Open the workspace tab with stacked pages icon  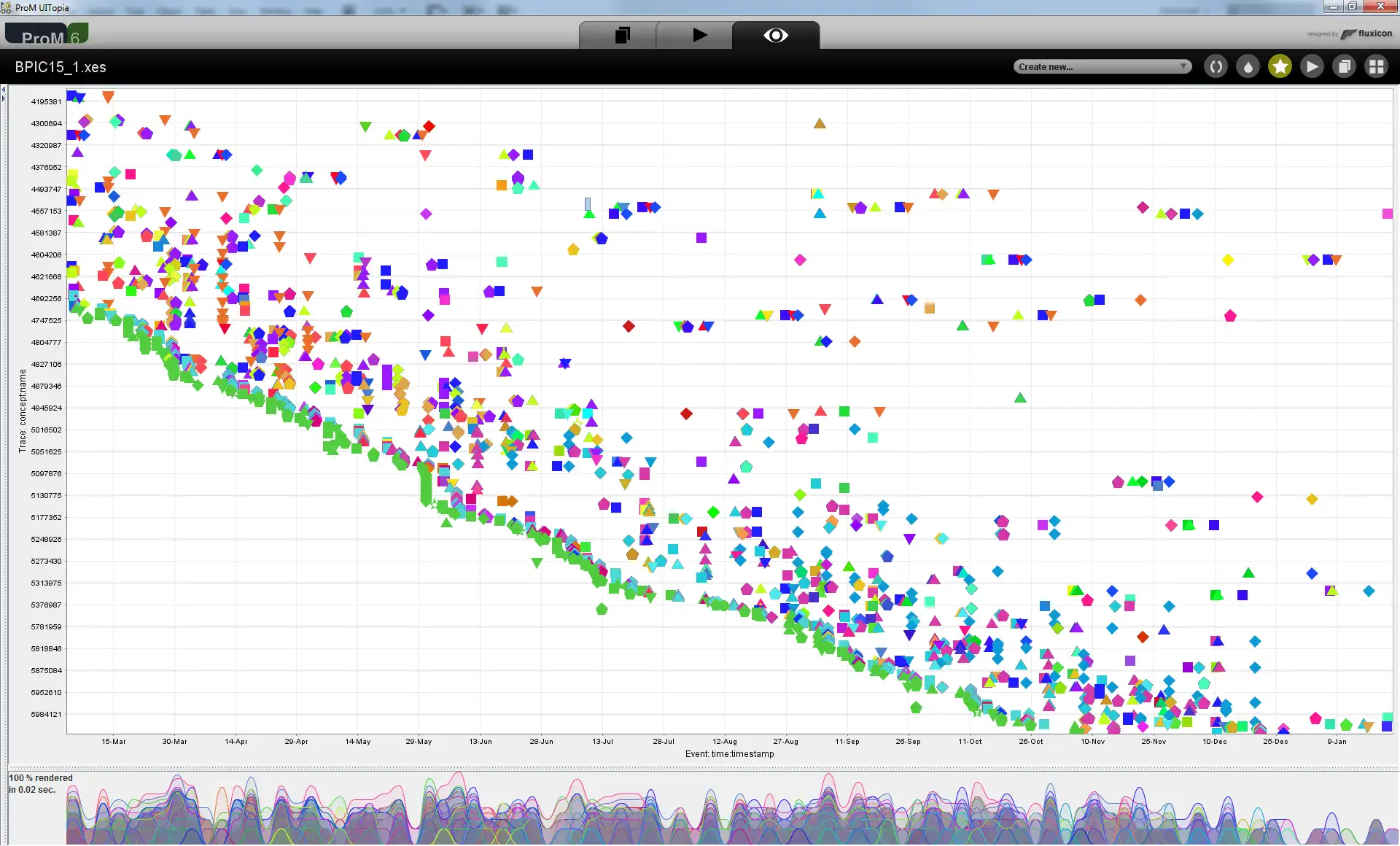621,35
